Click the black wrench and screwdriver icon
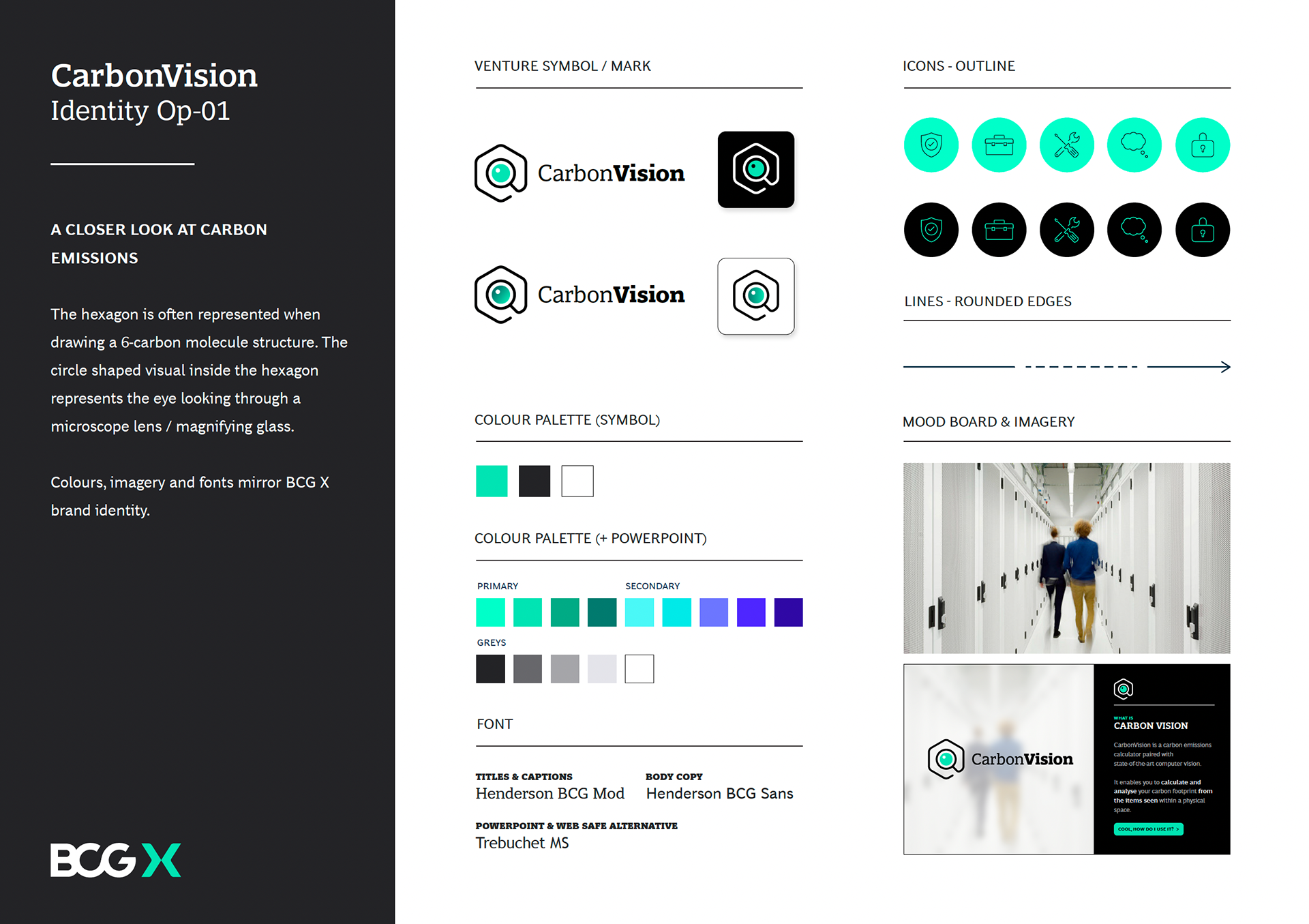The height and width of the screenshot is (924, 1309). (1066, 230)
